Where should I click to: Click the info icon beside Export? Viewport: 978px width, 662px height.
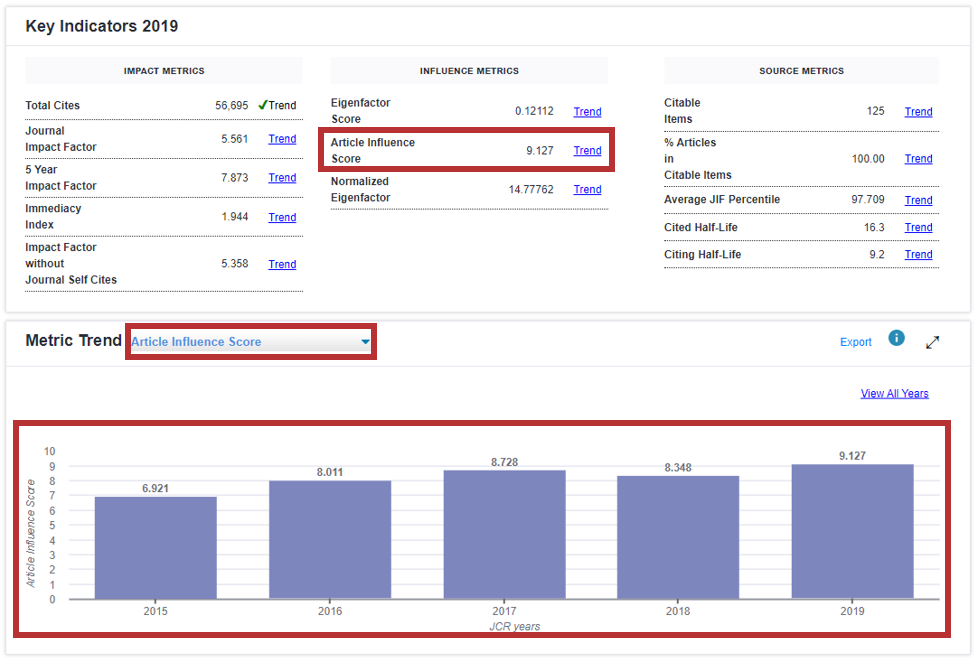[x=896, y=338]
